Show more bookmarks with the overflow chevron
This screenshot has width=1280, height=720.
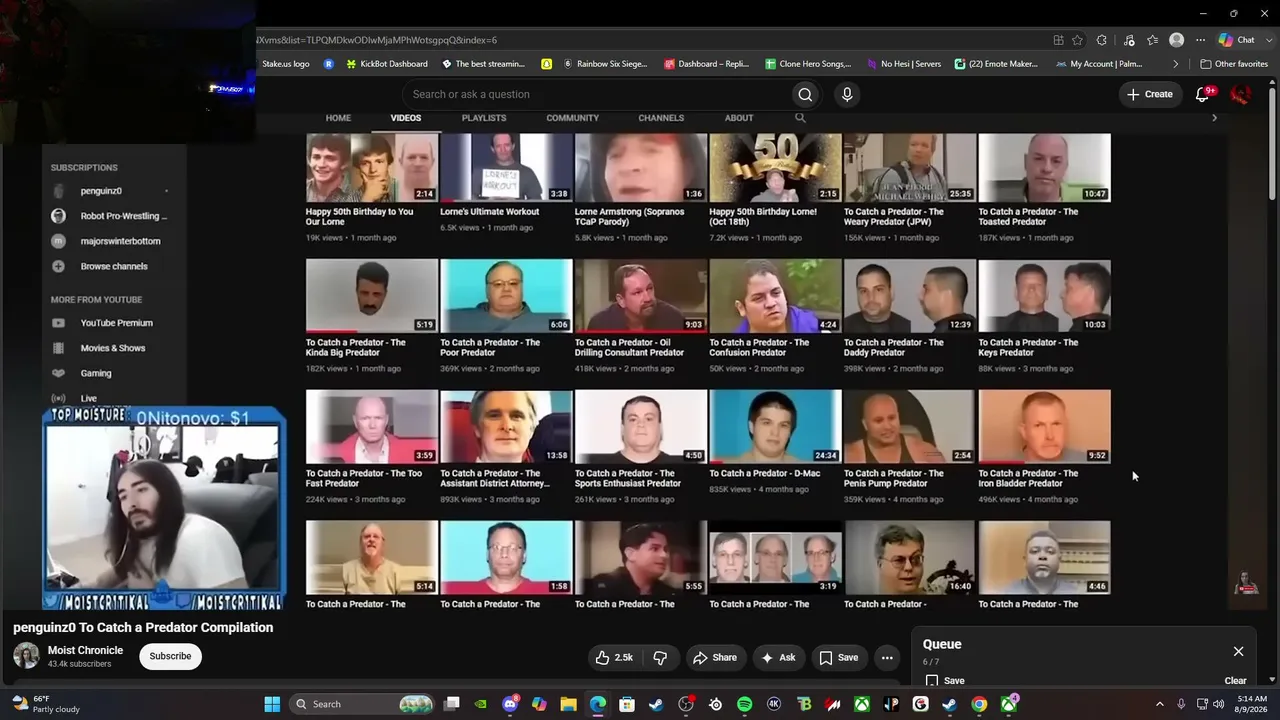tap(1176, 64)
